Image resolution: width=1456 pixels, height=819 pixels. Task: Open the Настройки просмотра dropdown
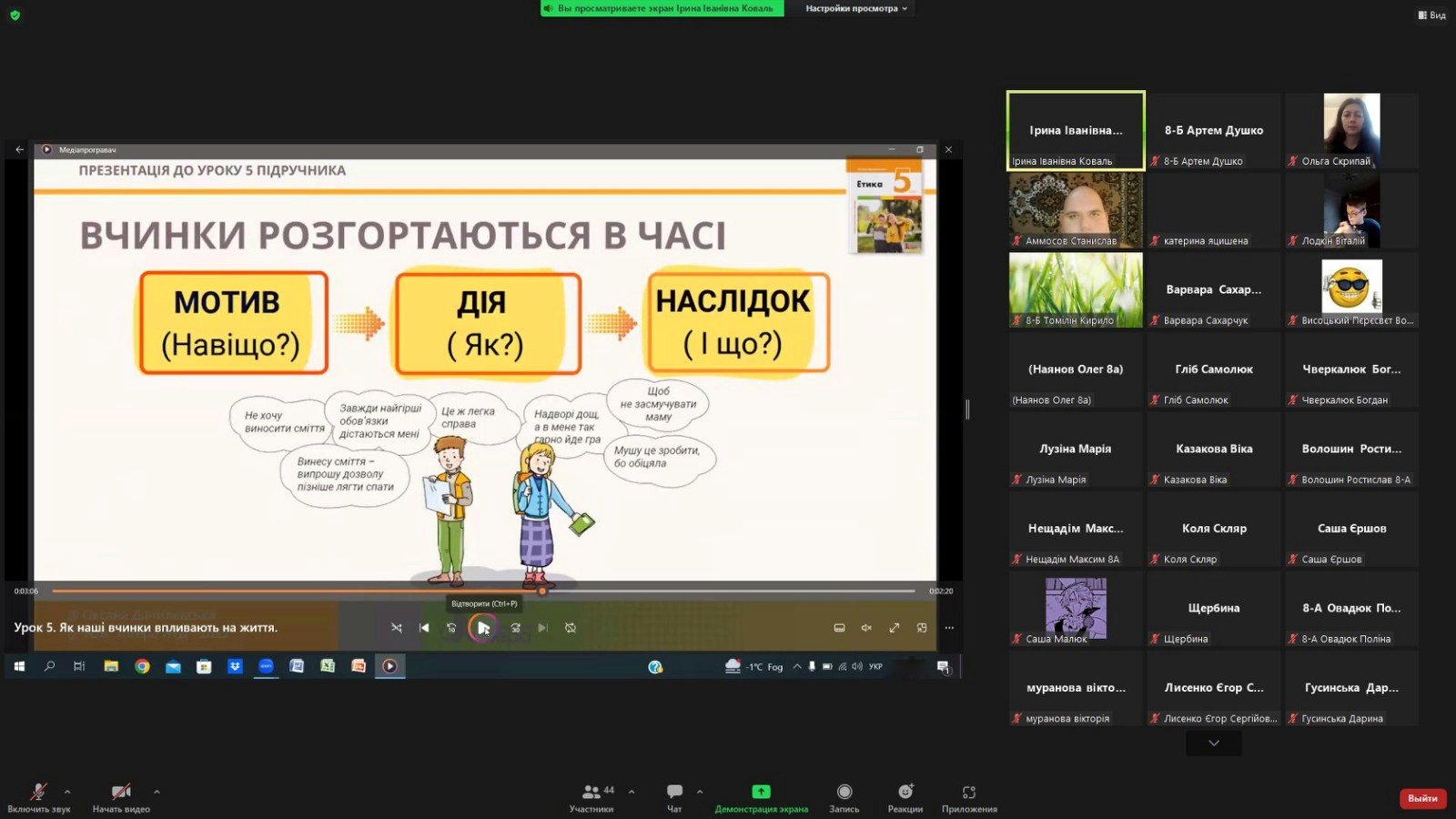coord(855,8)
